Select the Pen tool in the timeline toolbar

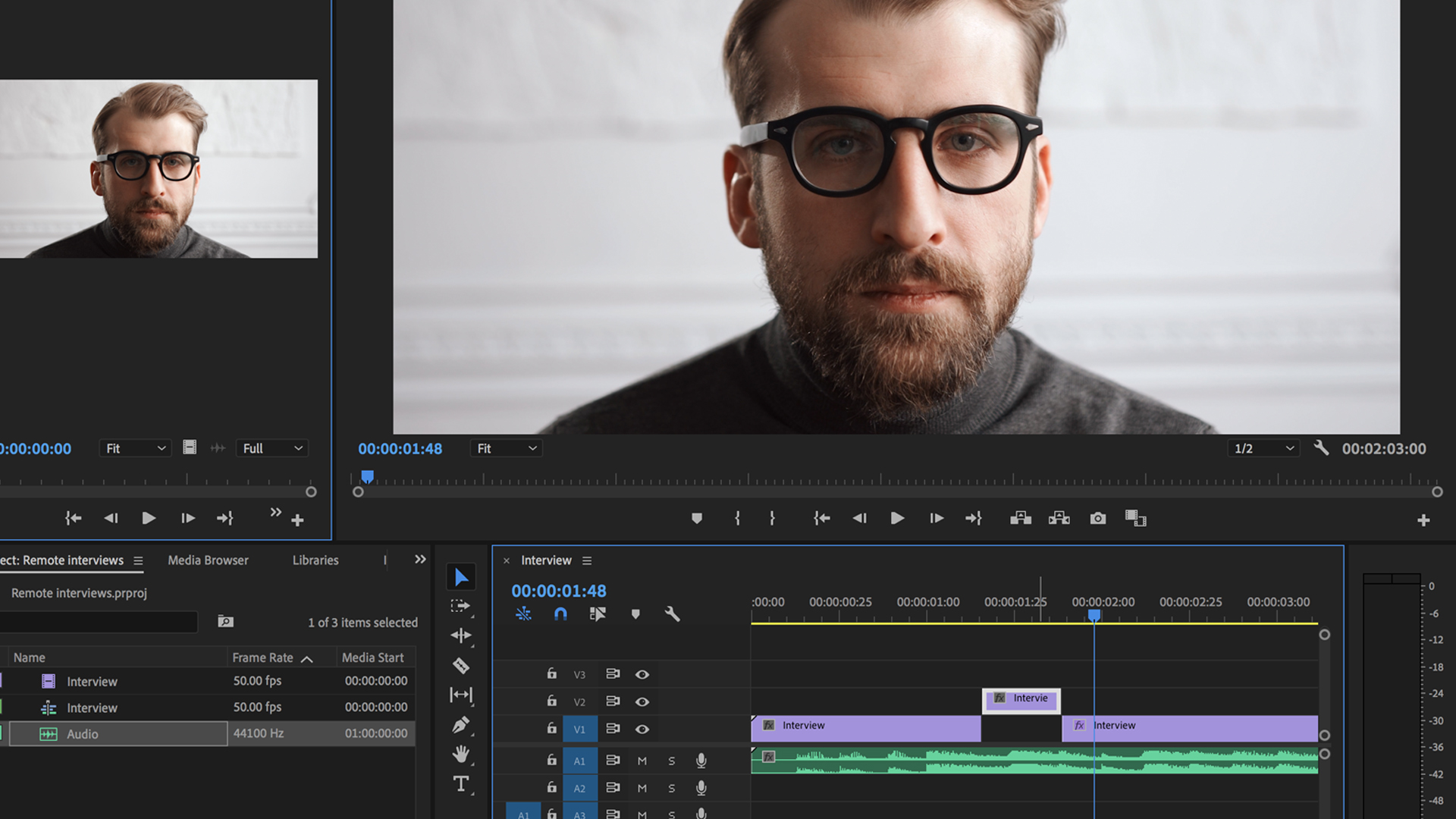[x=461, y=724]
